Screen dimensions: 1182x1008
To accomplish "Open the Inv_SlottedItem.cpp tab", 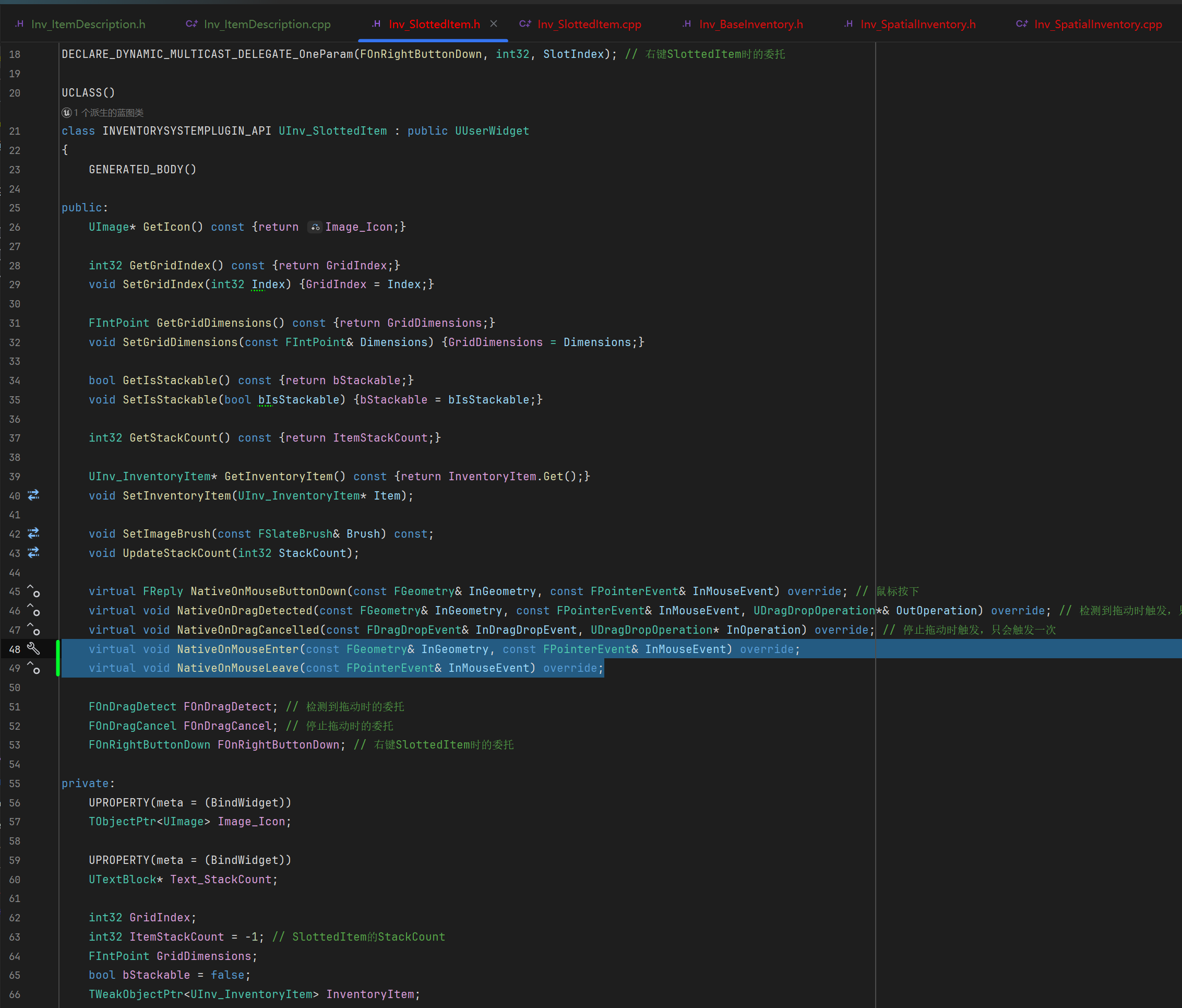I will click(x=589, y=24).
